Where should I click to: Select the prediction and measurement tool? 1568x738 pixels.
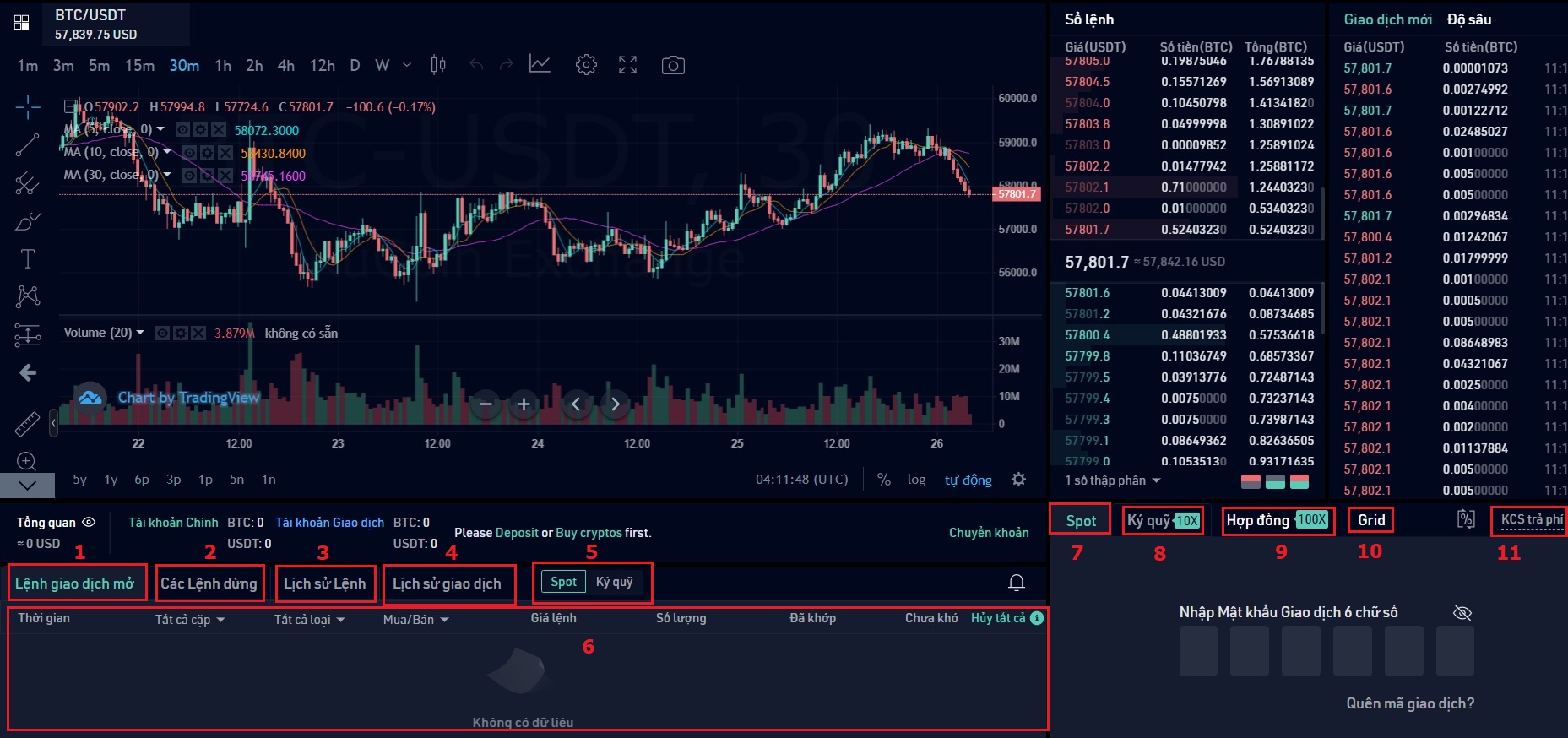[x=27, y=335]
